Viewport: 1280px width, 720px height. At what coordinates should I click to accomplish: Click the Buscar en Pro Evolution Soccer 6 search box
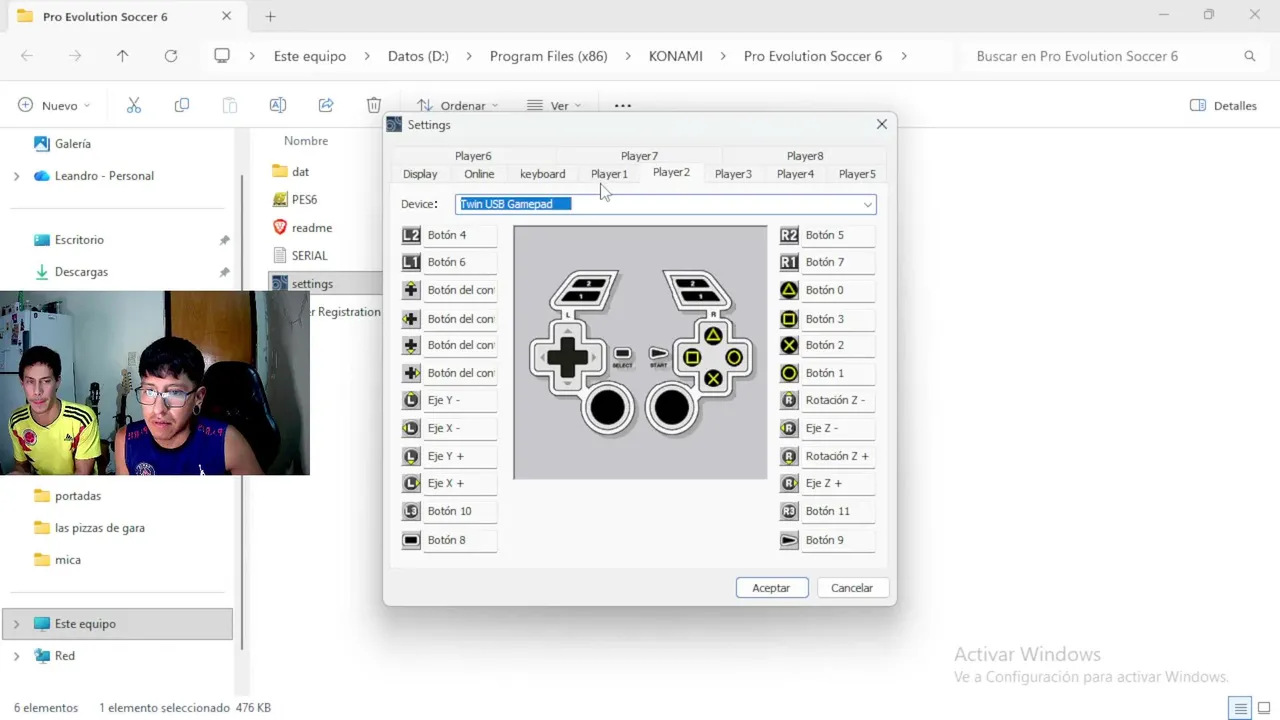[x=1116, y=56]
